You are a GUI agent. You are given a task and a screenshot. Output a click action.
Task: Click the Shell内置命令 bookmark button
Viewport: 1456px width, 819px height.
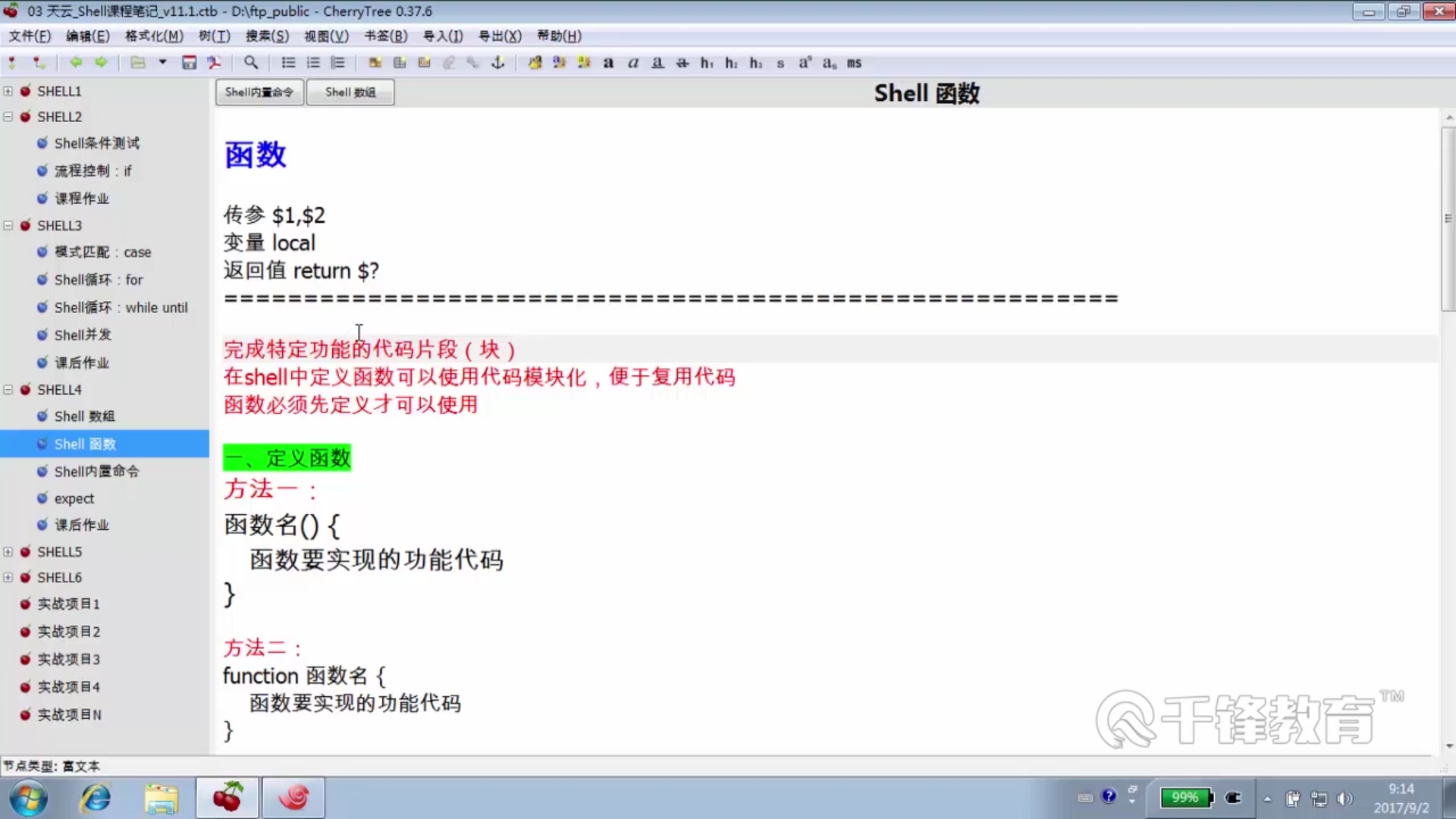(259, 93)
